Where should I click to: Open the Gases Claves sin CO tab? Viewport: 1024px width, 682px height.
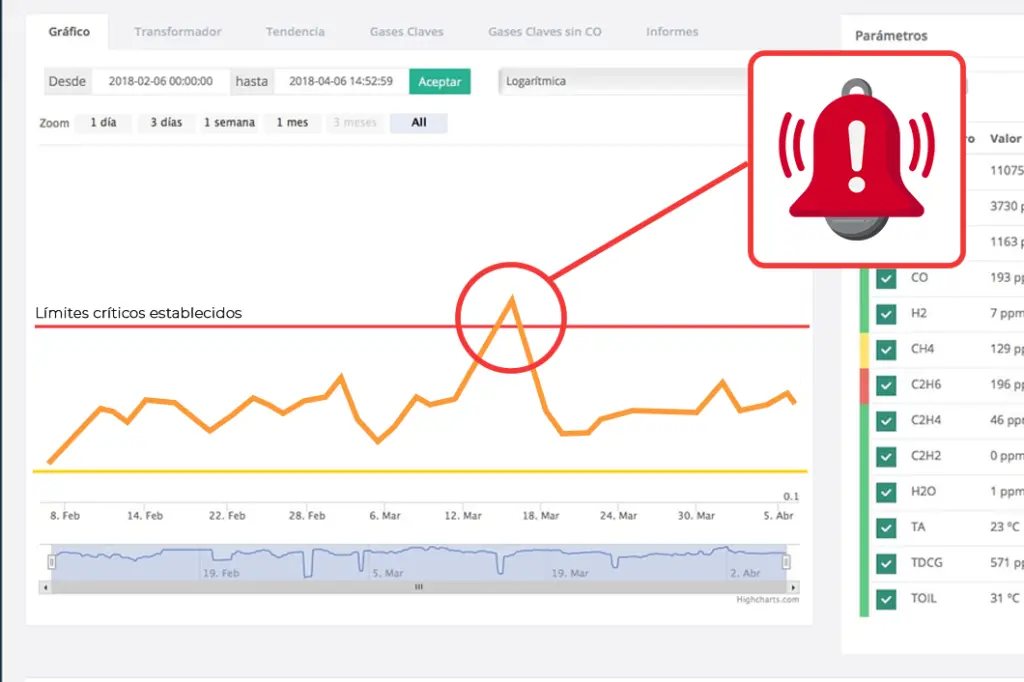[544, 32]
